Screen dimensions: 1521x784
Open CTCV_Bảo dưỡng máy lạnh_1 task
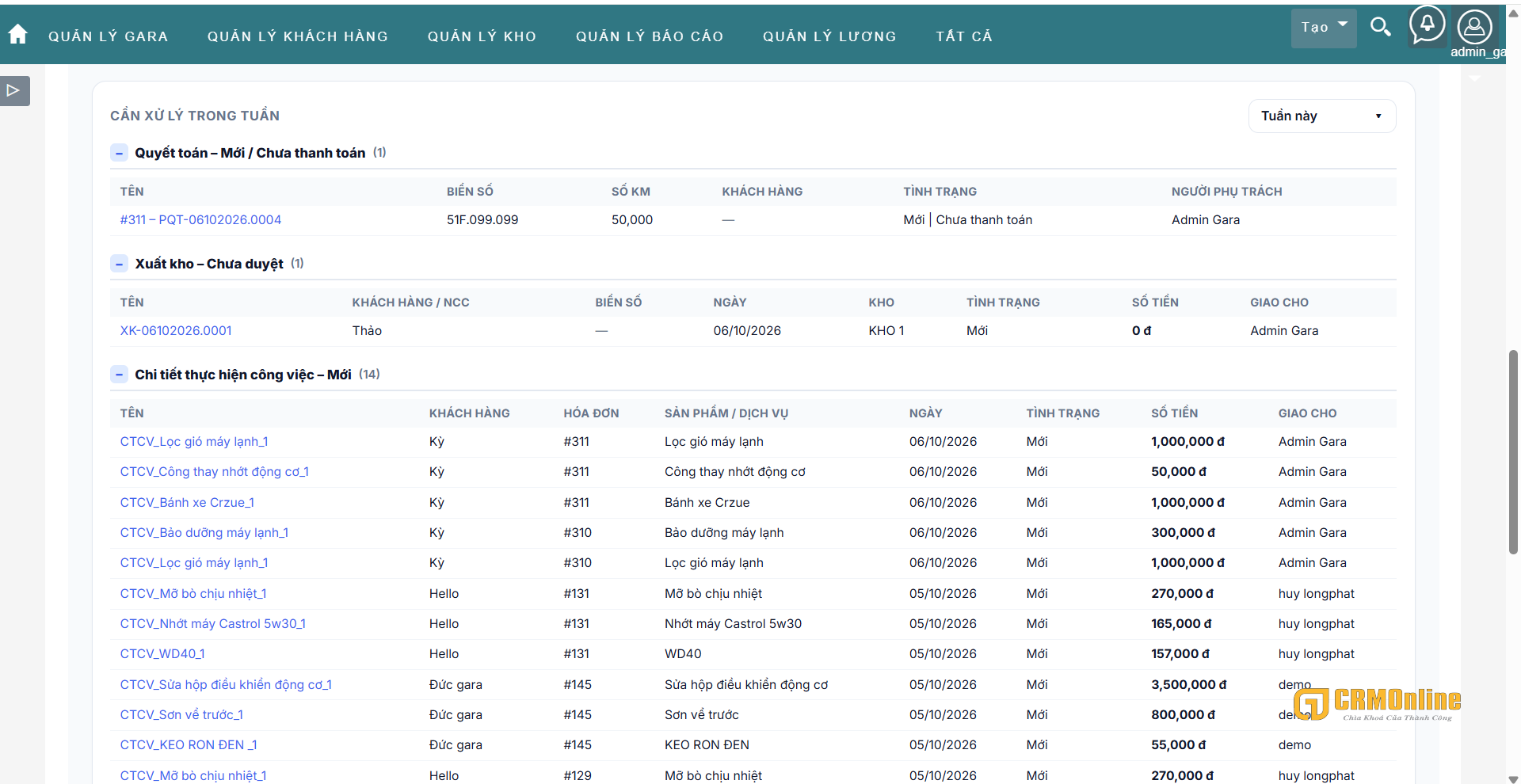pyautogui.click(x=204, y=533)
